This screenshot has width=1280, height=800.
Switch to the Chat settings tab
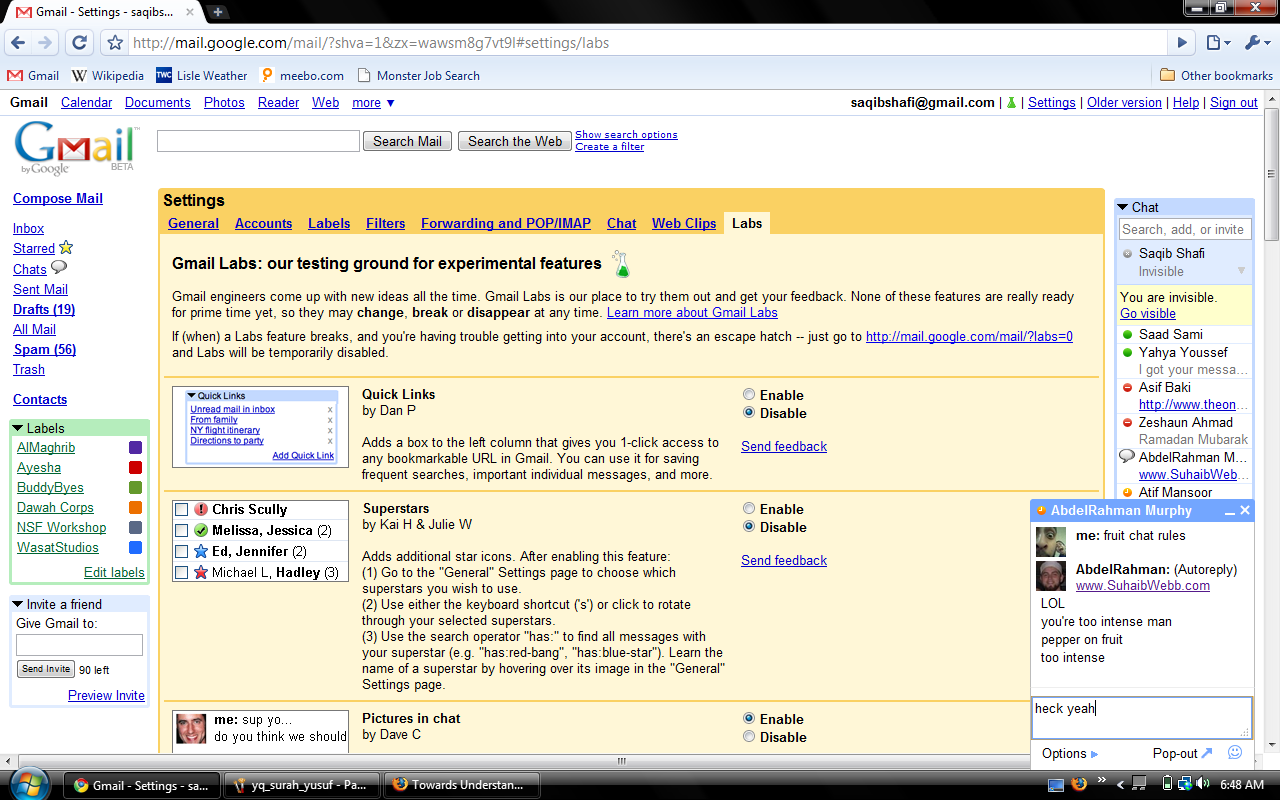[x=621, y=223]
